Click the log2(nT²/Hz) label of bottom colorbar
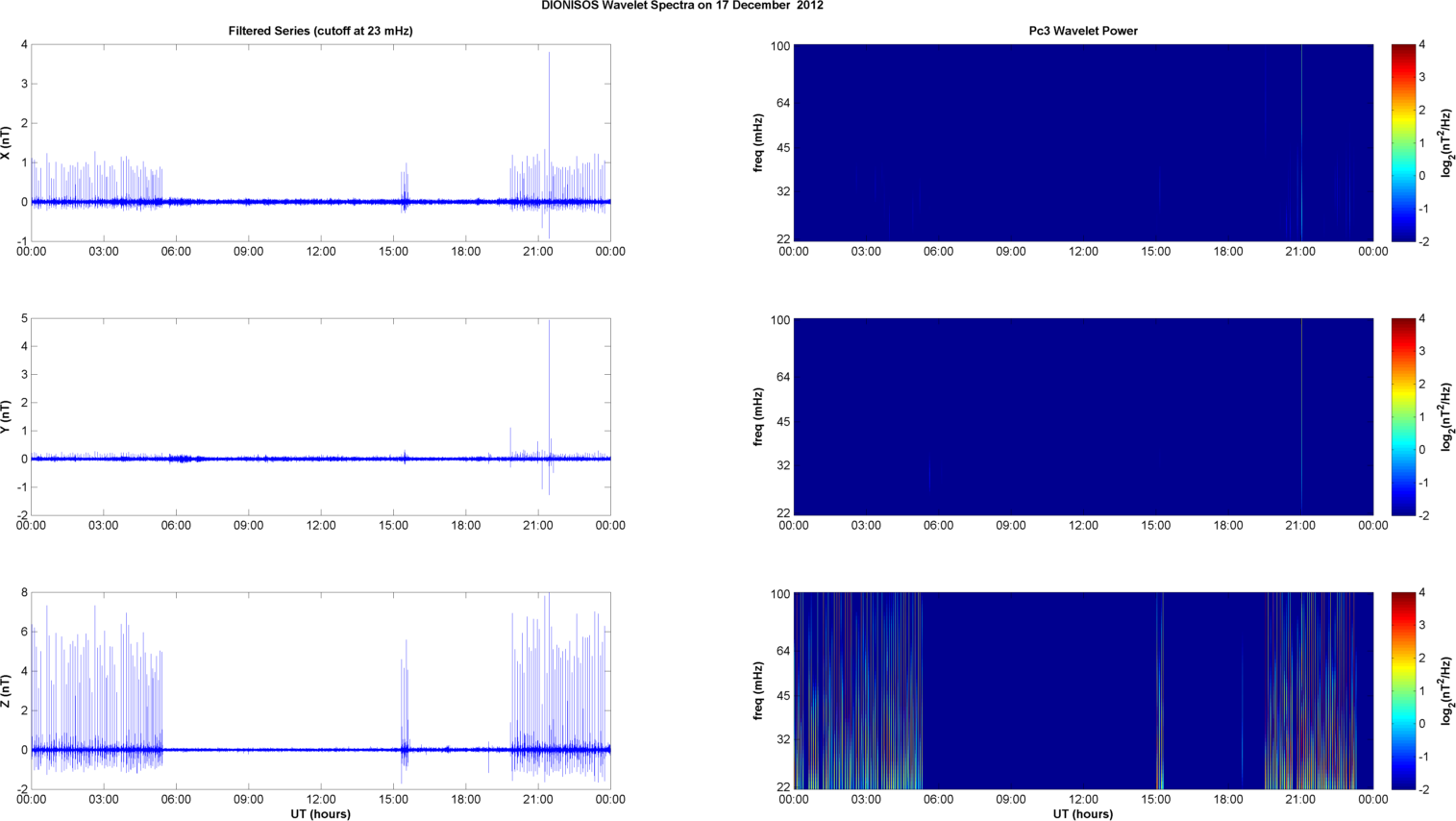The width and height of the screenshot is (1456, 821). point(1447,691)
